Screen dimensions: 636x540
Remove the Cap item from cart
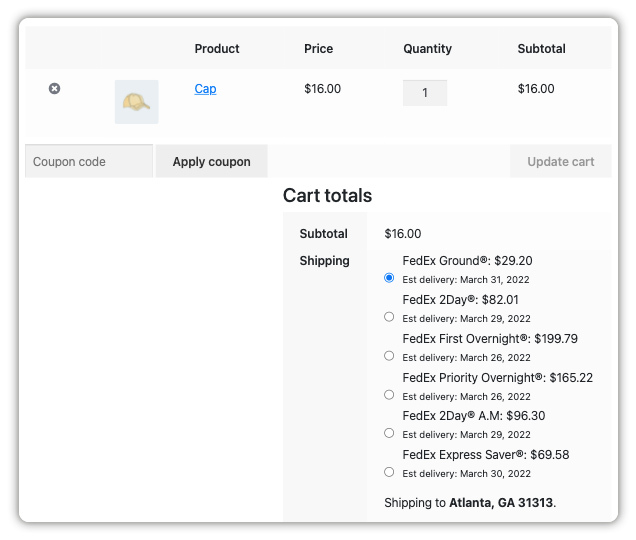pyautogui.click(x=54, y=88)
